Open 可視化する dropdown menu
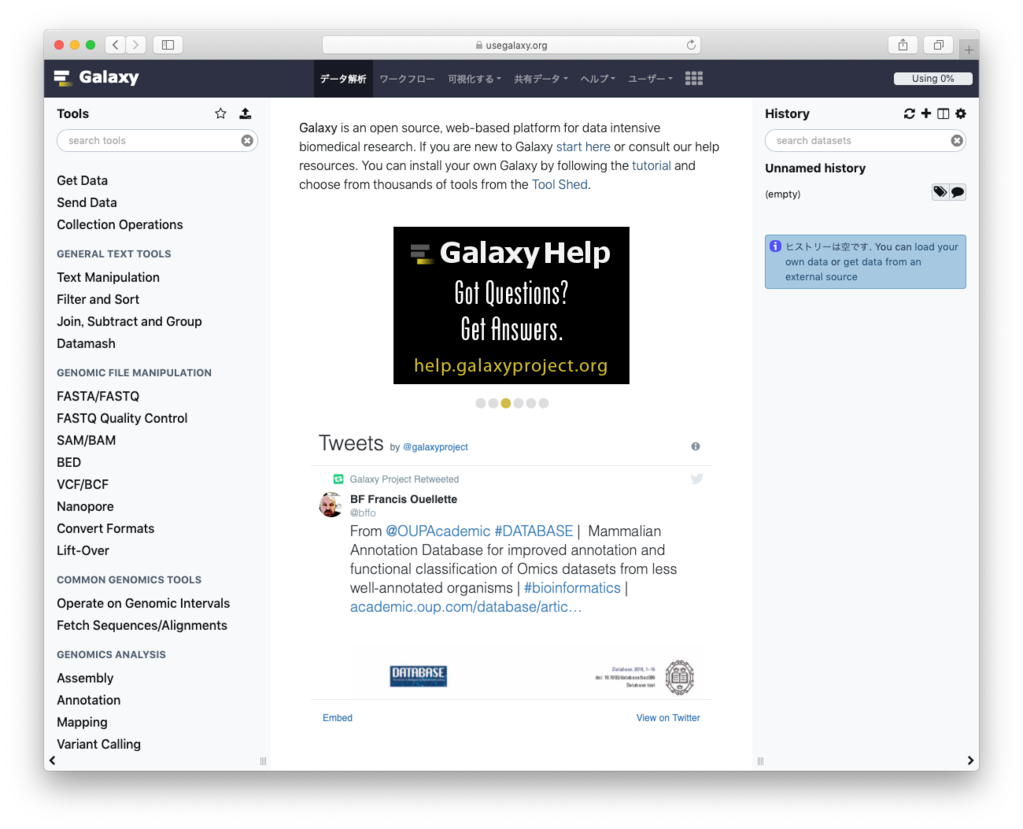The image size is (1023, 829). 474,79
